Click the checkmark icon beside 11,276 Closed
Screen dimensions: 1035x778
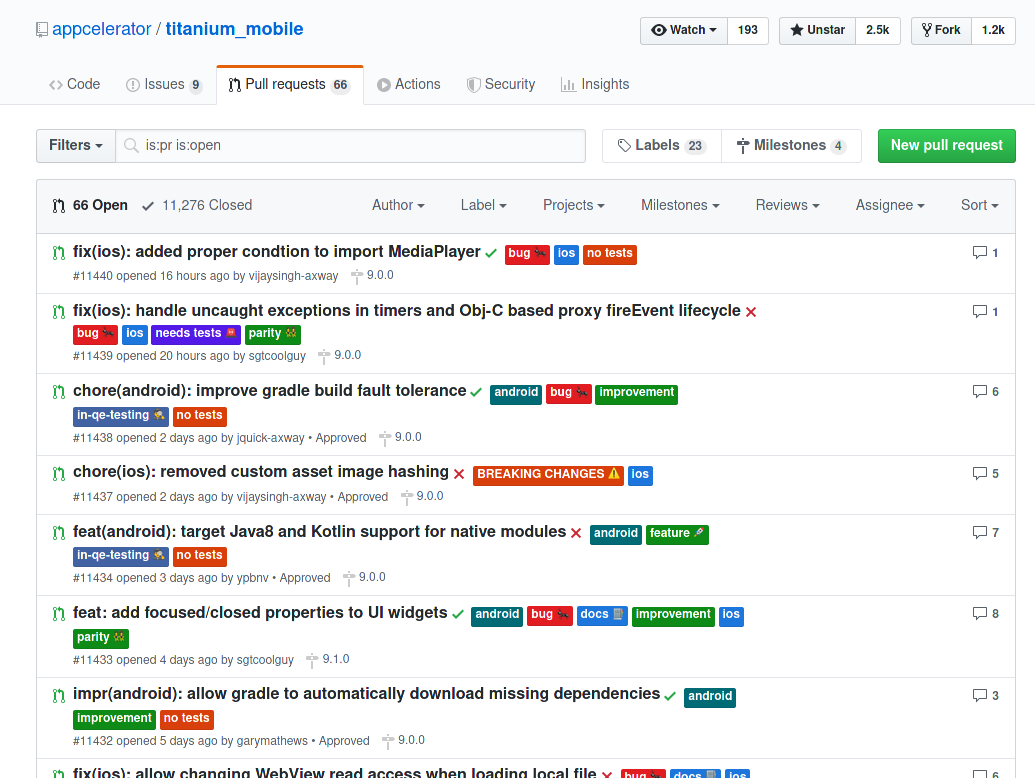[x=148, y=206]
